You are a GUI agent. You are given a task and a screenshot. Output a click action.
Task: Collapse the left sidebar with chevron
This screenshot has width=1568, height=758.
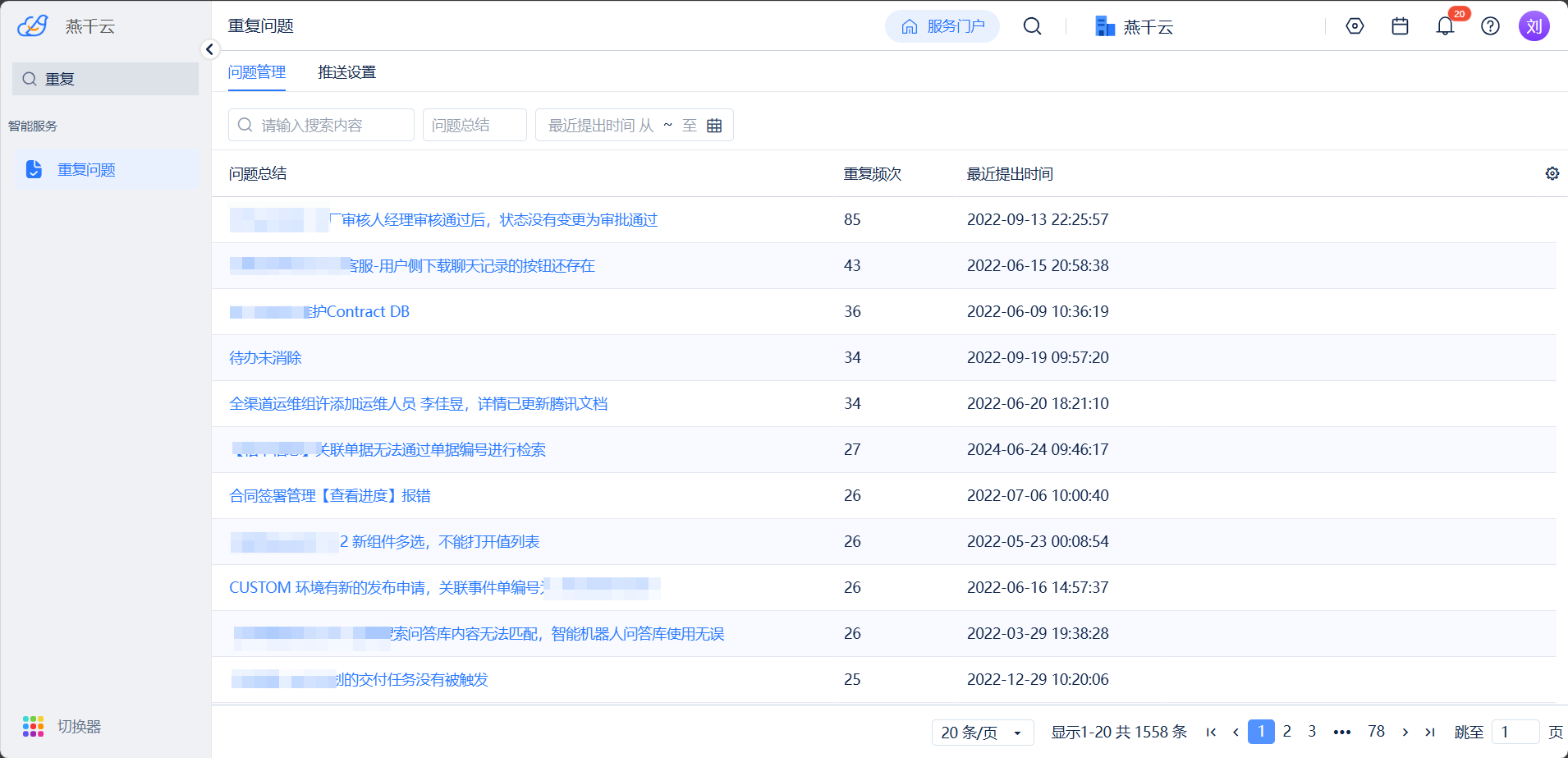click(x=210, y=49)
